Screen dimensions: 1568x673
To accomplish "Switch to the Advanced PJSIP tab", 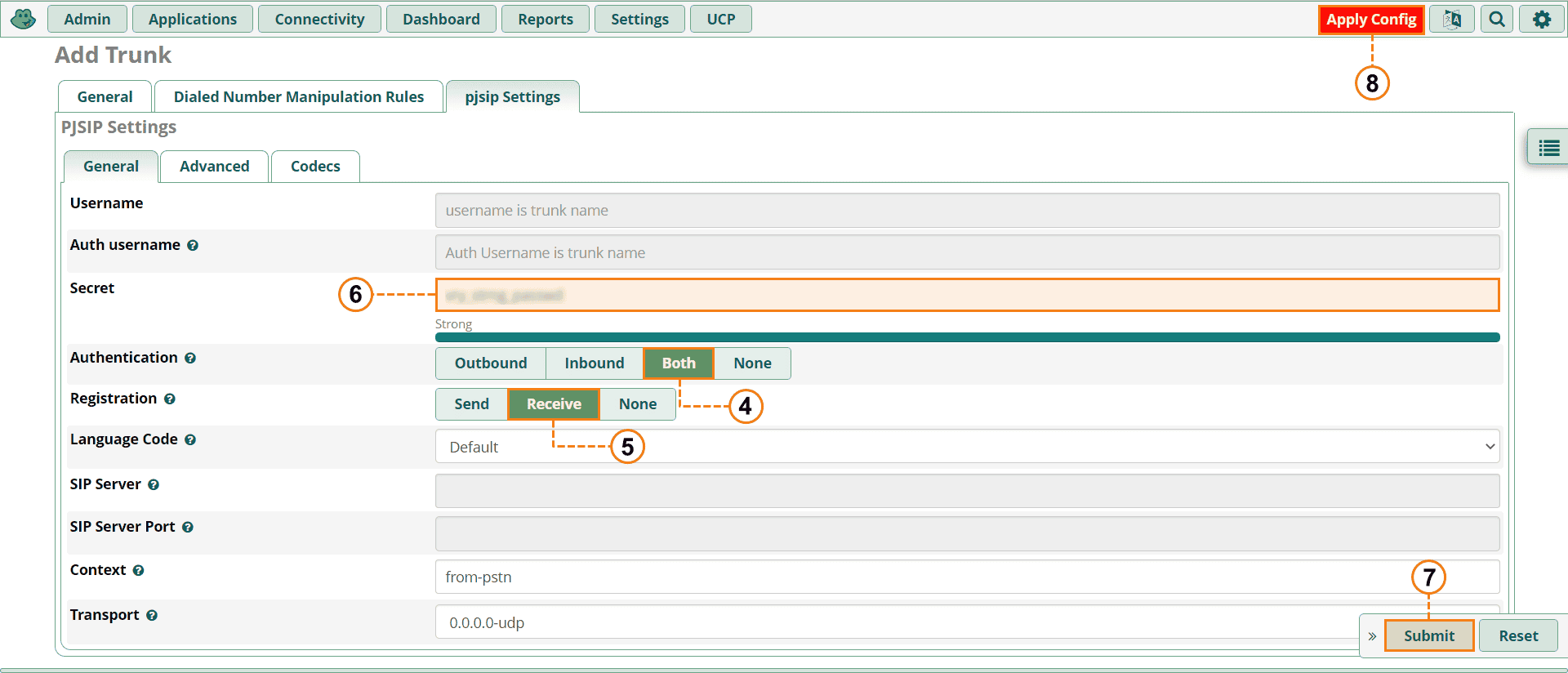I will point(215,167).
